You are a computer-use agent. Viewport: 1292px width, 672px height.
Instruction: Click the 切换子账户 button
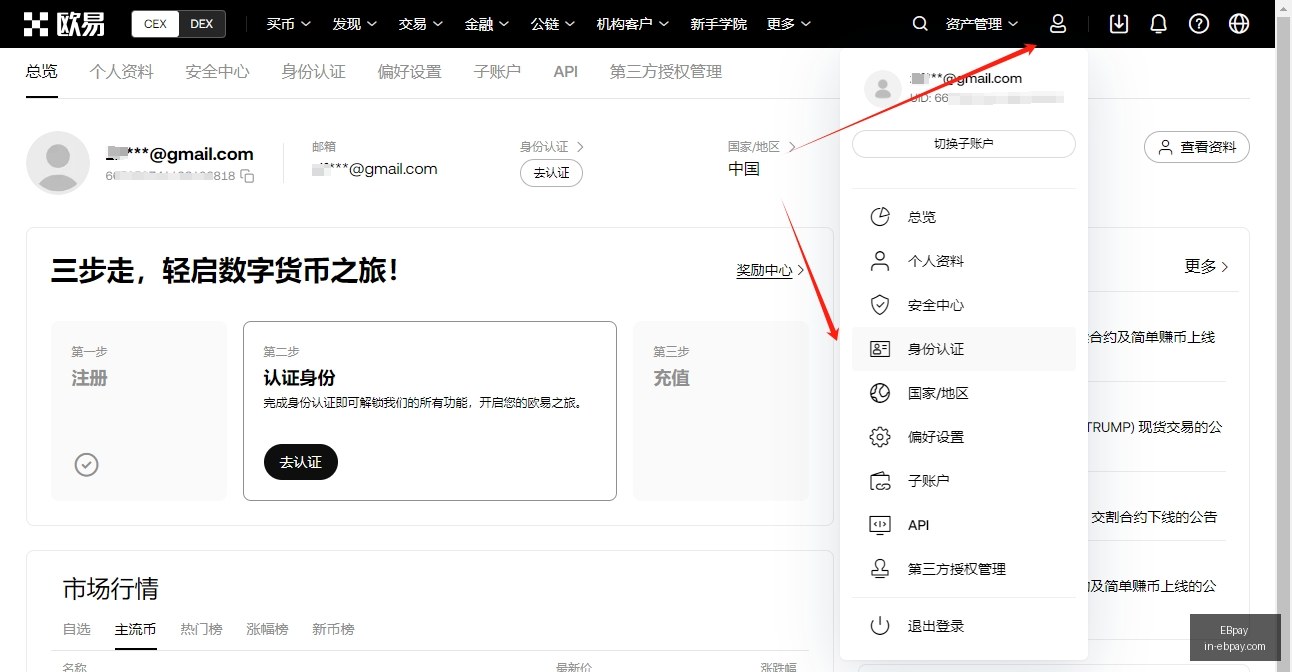pyautogui.click(x=964, y=144)
